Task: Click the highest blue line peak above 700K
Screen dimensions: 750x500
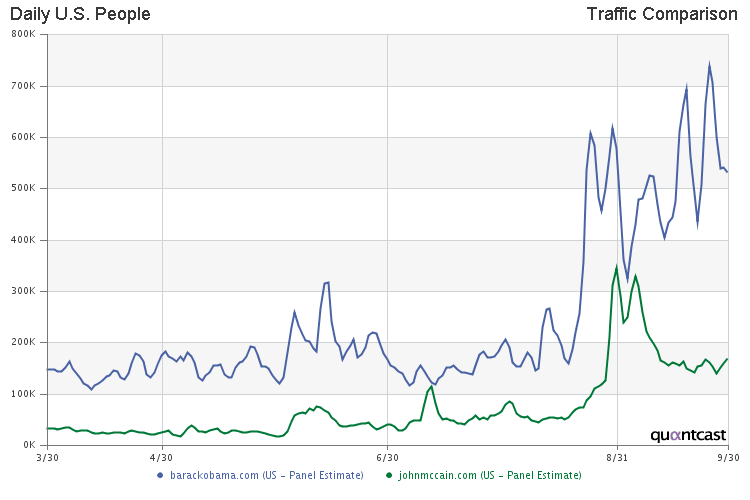Action: point(709,66)
